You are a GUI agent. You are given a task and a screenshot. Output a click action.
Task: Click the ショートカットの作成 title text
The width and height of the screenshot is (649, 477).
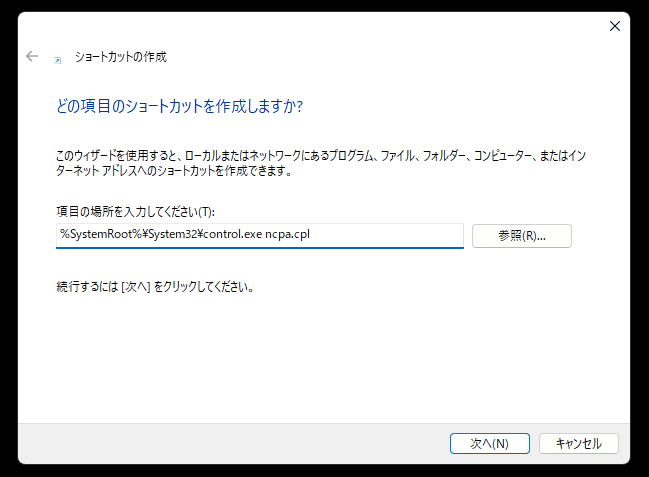tap(121, 57)
